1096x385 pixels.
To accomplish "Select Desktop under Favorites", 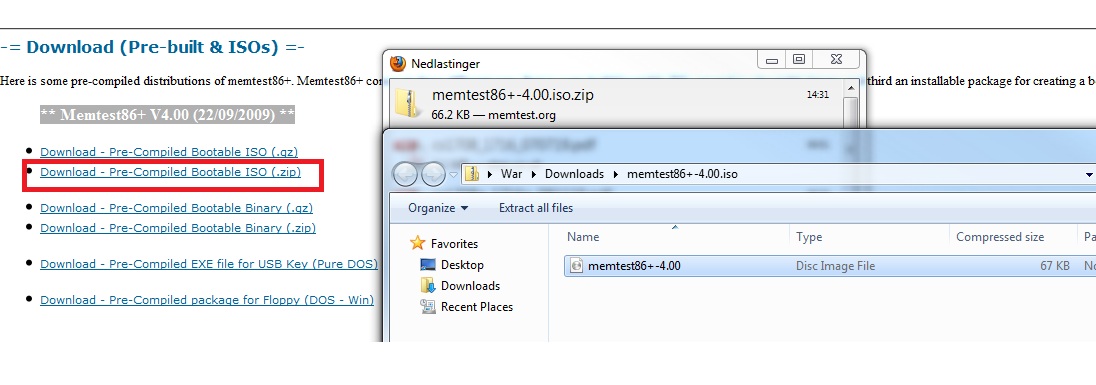I will coord(462,265).
